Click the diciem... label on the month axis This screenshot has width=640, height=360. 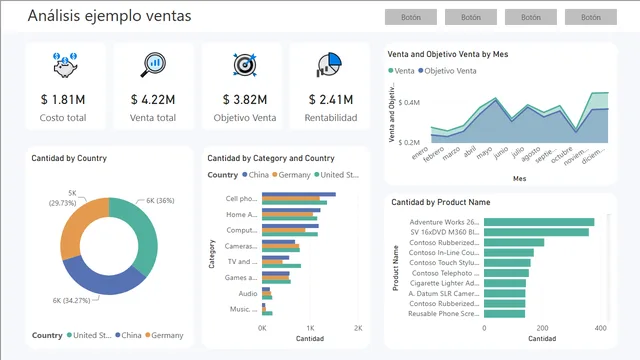pos(593,156)
